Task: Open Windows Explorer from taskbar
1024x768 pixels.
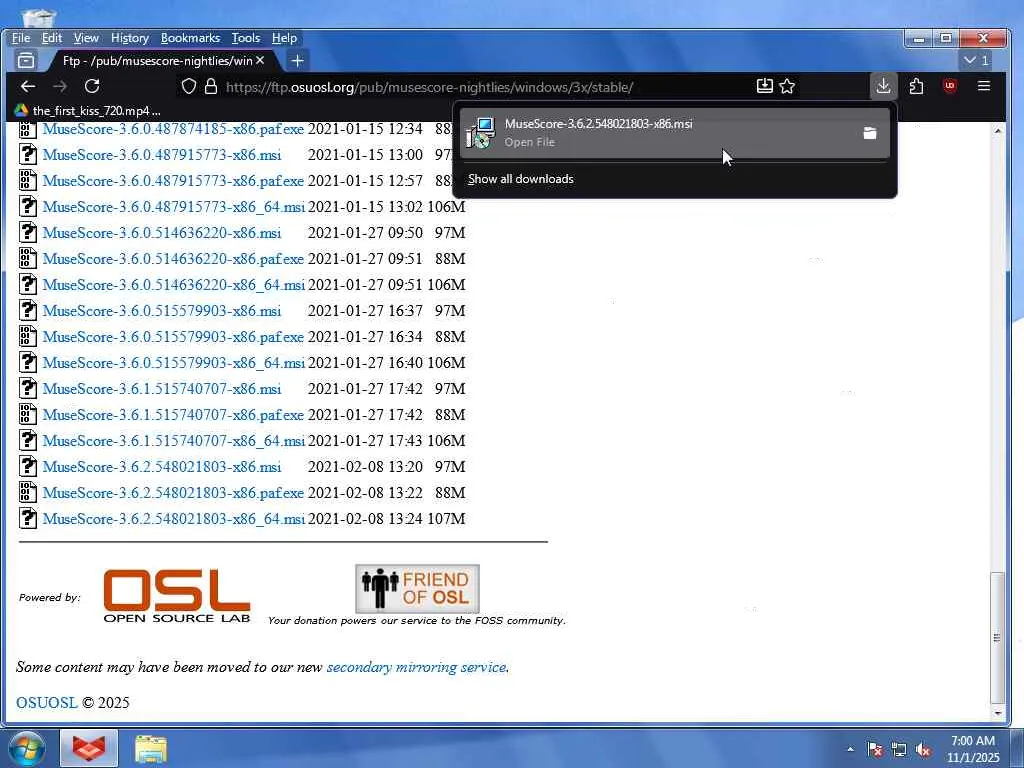Action: [x=151, y=749]
